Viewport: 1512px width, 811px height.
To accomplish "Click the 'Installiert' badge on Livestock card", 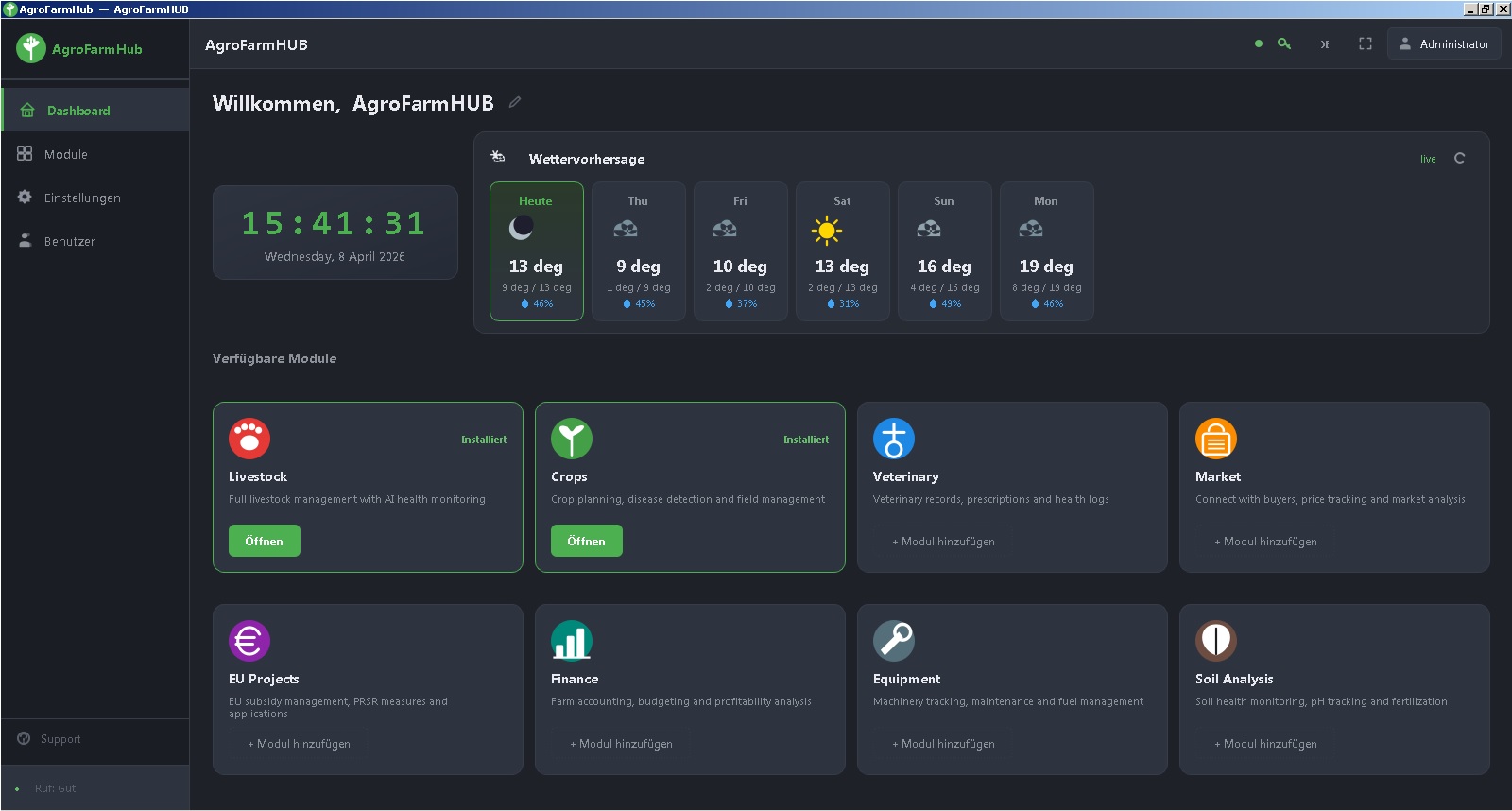I will click(x=484, y=440).
